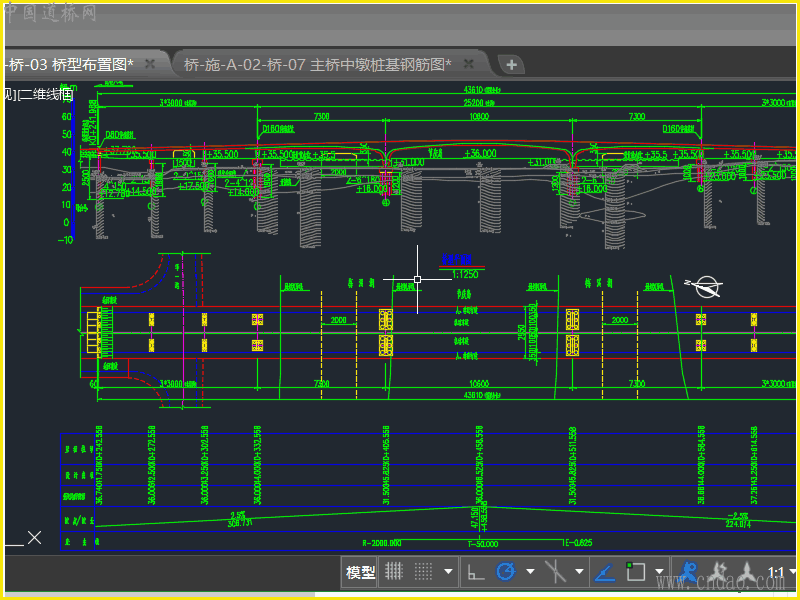Click the object snap tracking icon
This screenshot has width=800, height=600.
[556, 572]
